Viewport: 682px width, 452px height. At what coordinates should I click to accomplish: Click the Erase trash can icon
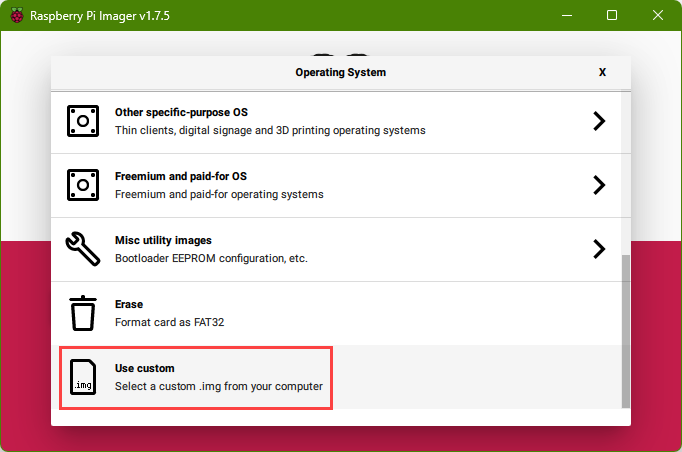83,313
